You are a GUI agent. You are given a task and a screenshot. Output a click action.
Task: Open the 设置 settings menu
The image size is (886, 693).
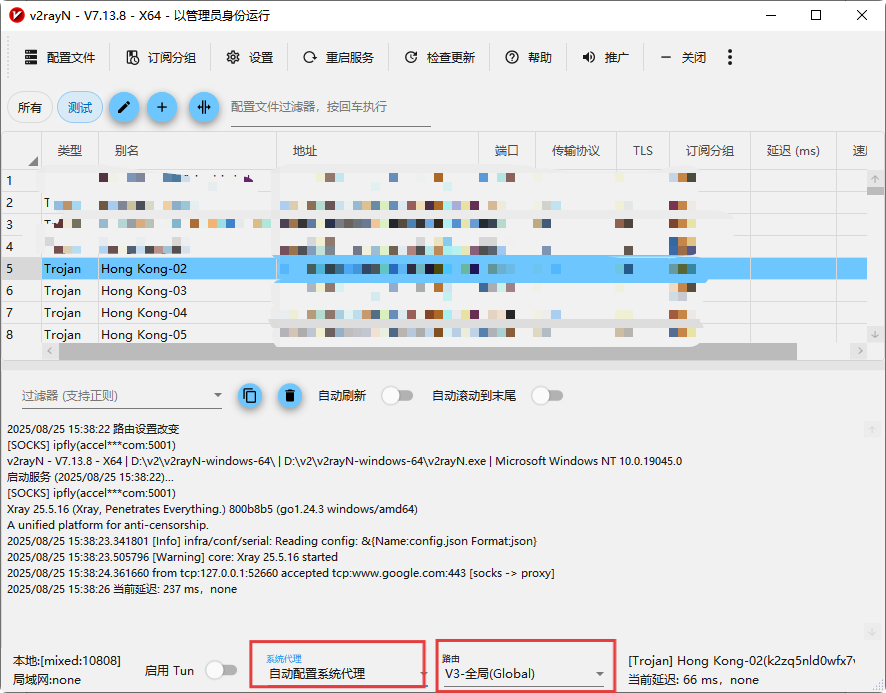(x=249, y=58)
